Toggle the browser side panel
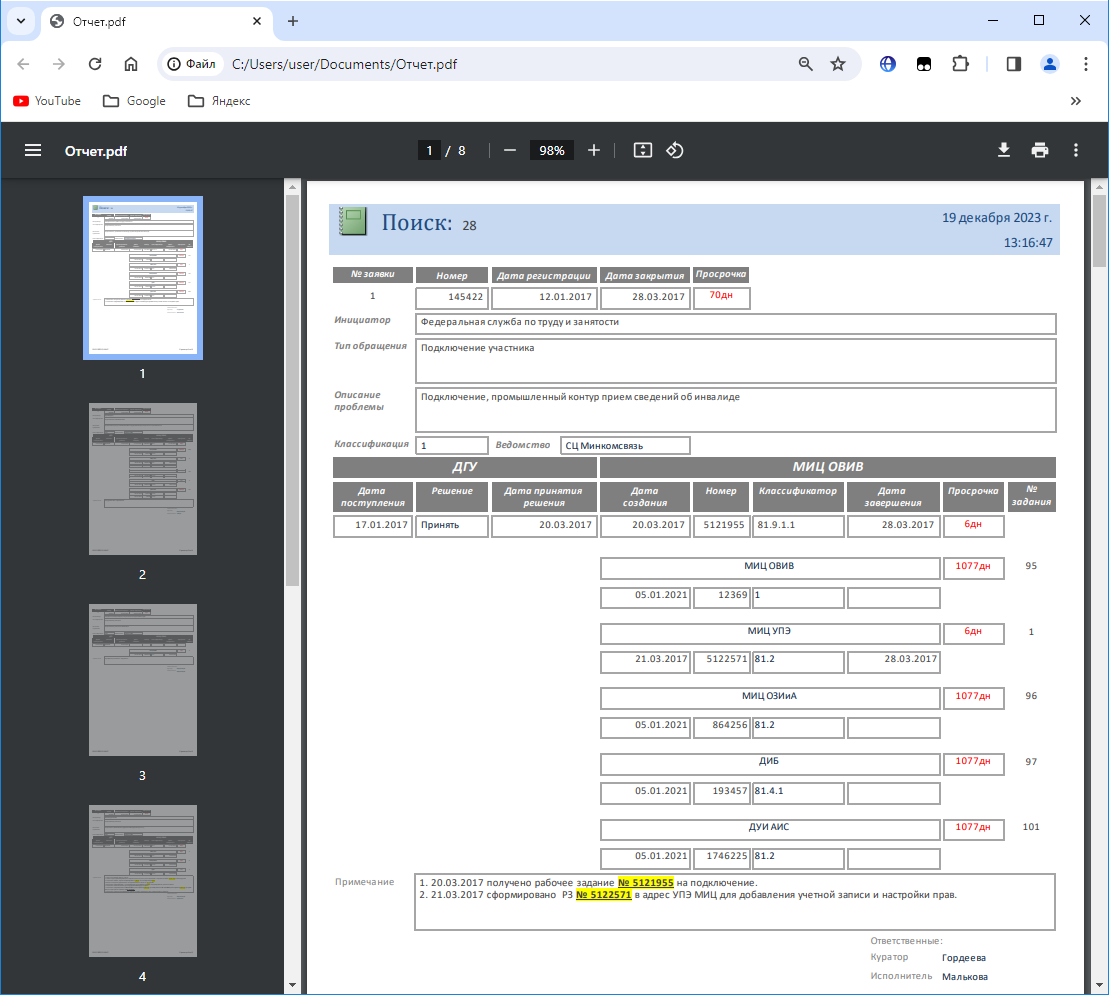The width and height of the screenshot is (1109, 995). pos(1013,64)
